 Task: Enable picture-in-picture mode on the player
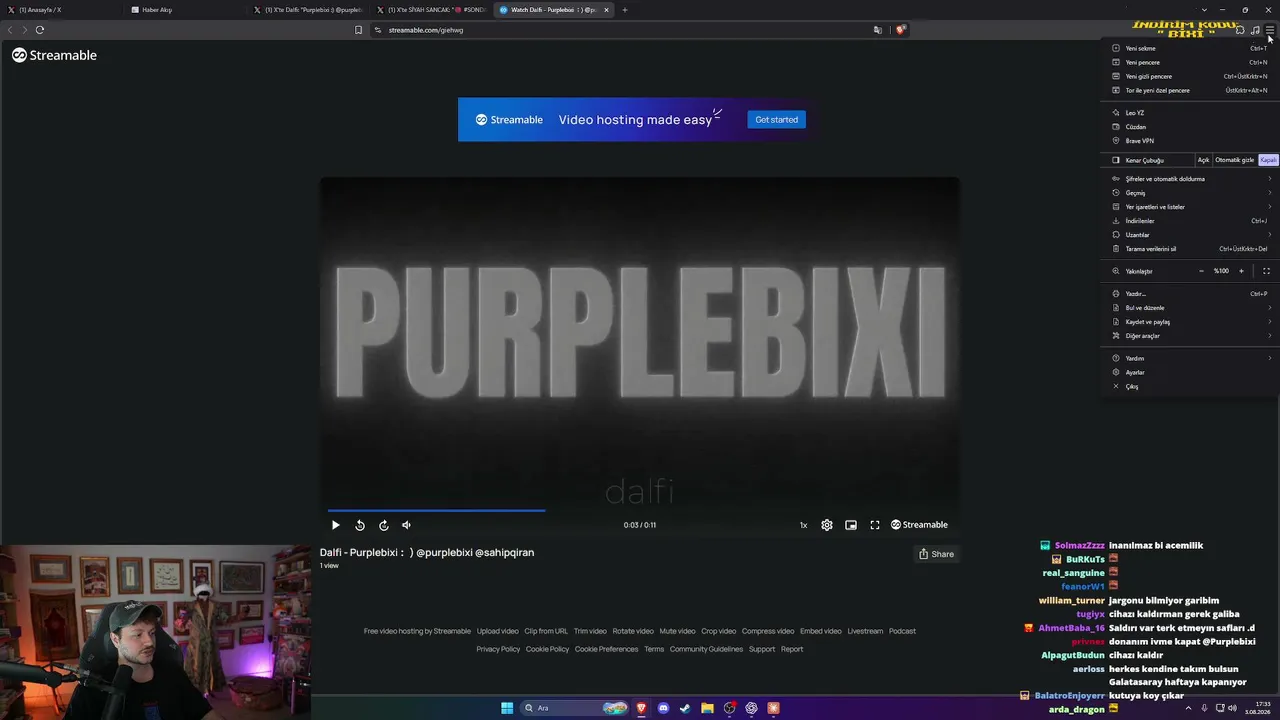tap(851, 525)
